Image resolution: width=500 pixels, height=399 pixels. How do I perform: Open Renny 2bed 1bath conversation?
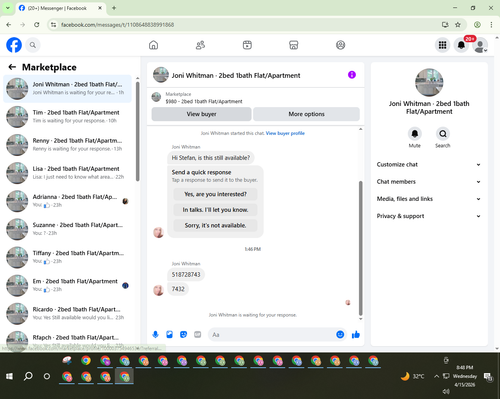coord(67,145)
